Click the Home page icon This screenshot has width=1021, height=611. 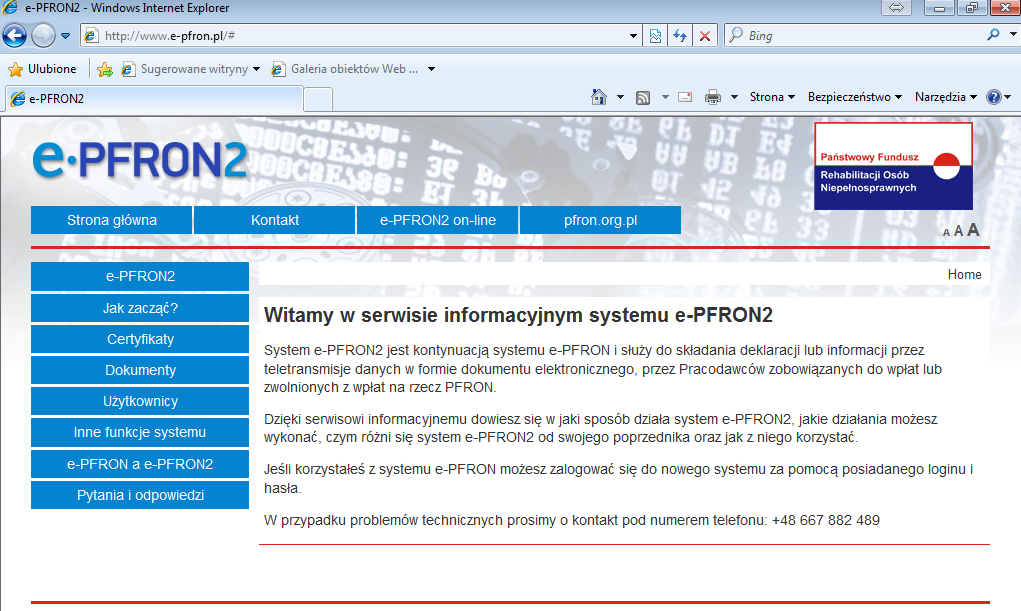point(598,97)
